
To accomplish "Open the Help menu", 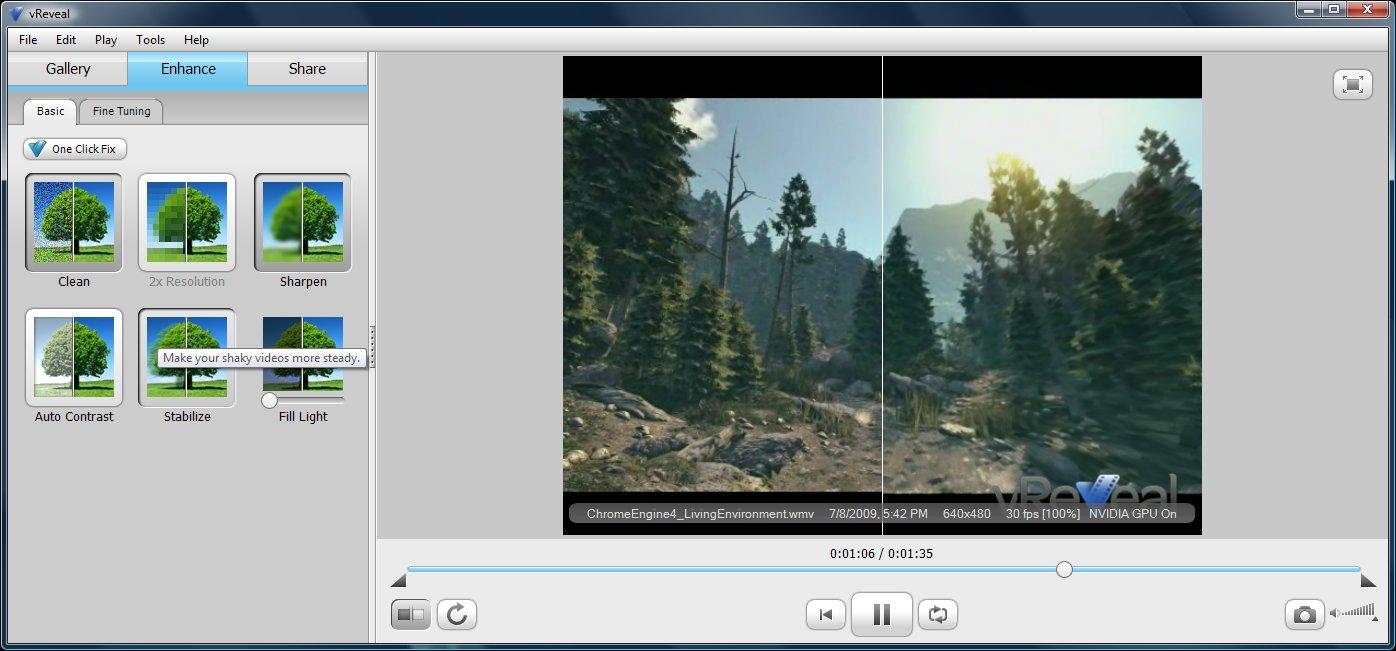I will coord(197,40).
